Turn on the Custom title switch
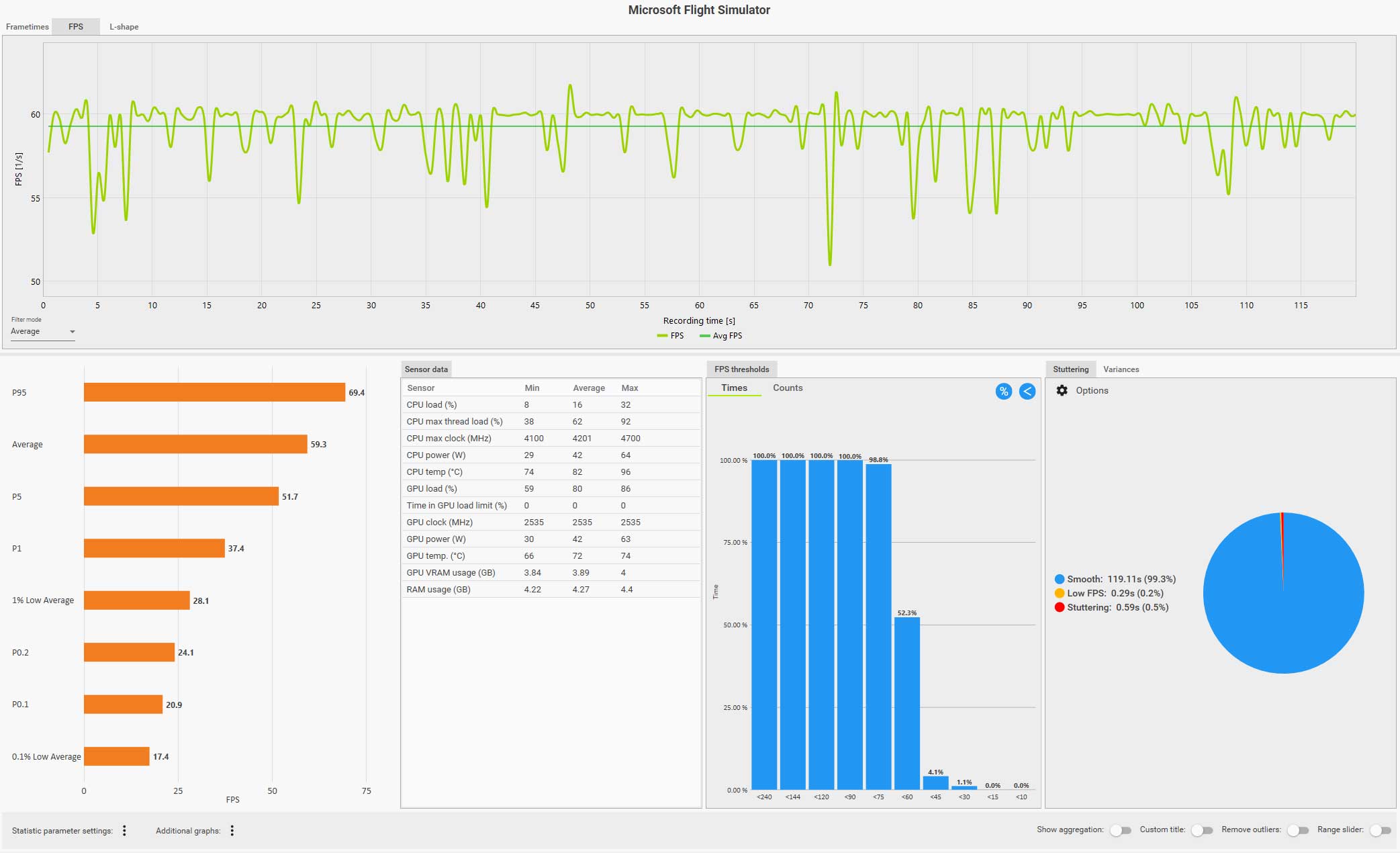 pyautogui.click(x=1201, y=830)
